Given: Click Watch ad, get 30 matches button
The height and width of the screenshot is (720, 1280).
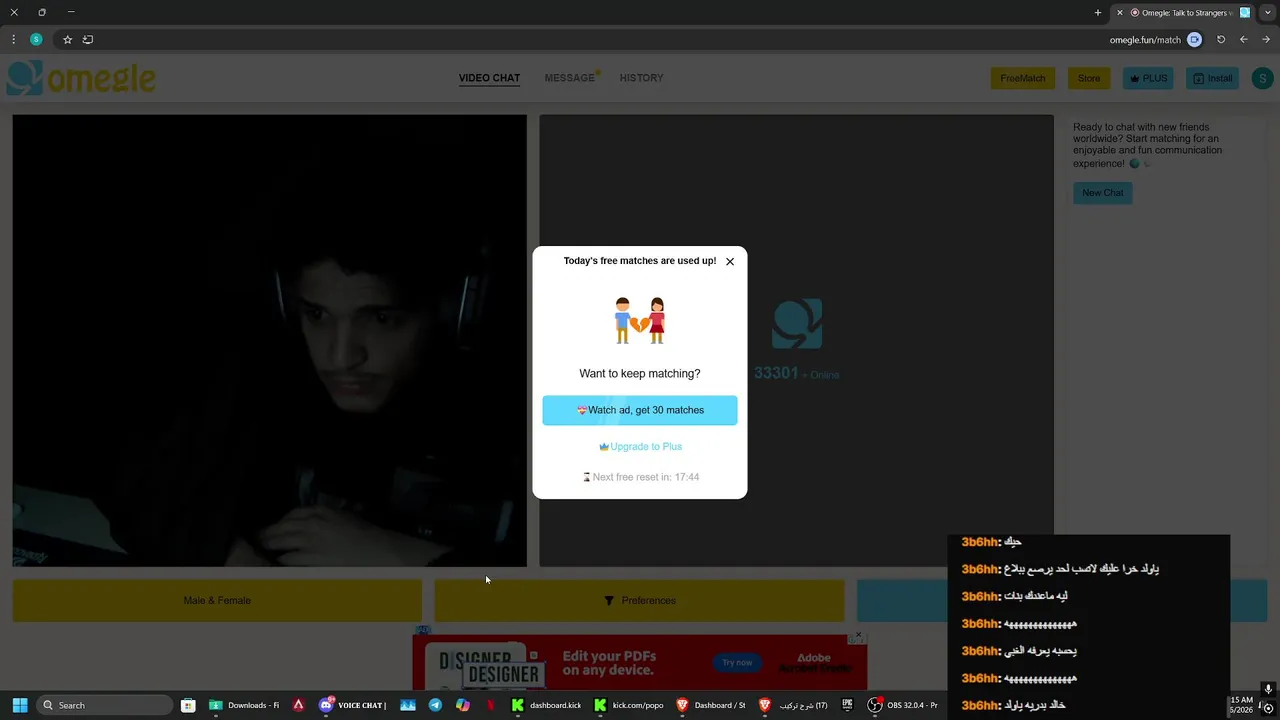Looking at the screenshot, I should coord(640,410).
